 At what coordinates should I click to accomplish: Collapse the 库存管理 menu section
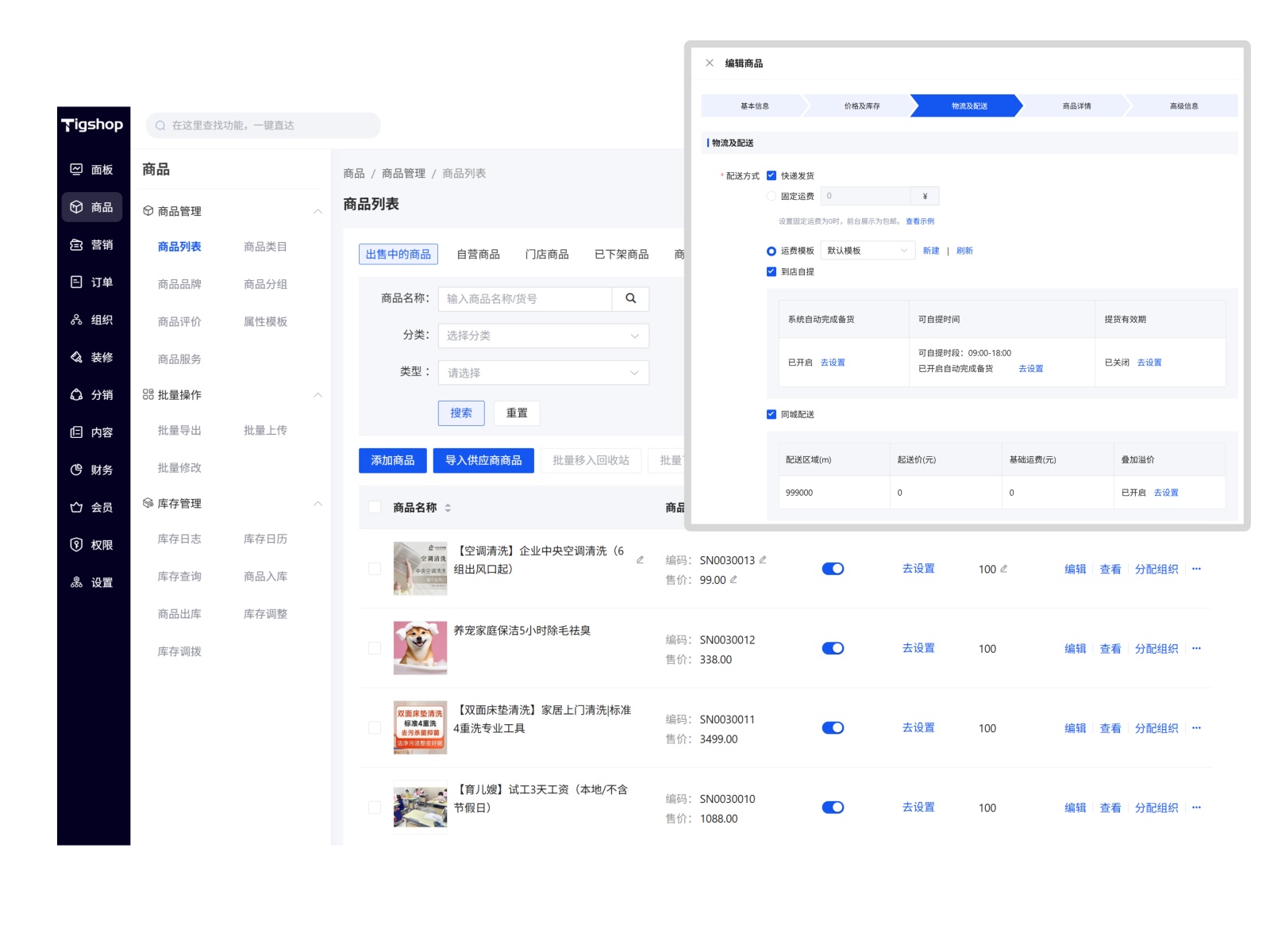(317, 504)
